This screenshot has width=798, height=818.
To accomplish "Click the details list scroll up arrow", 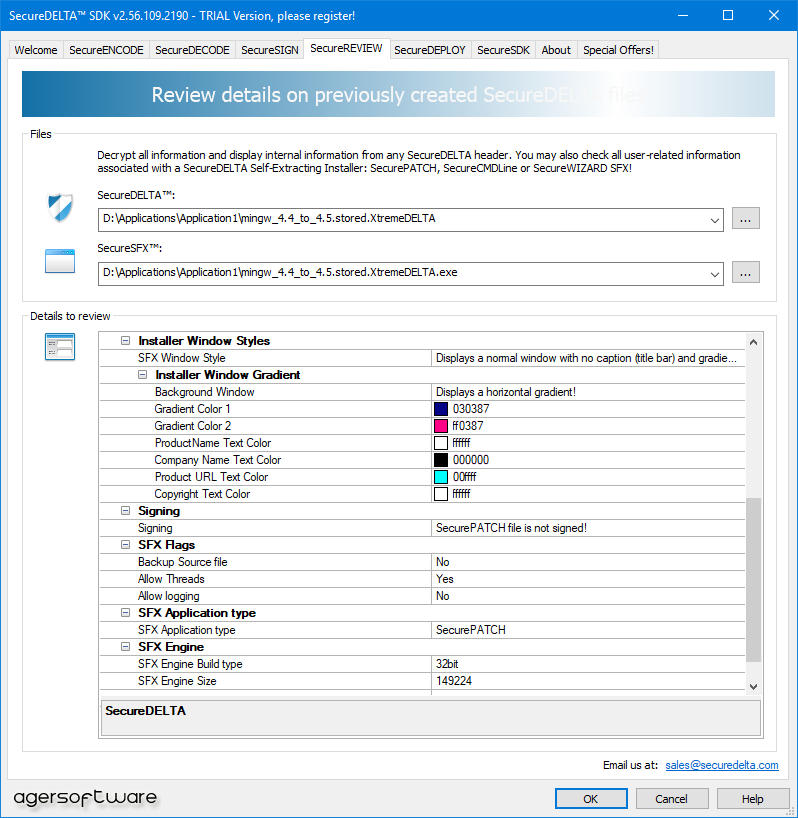I will 753,342.
